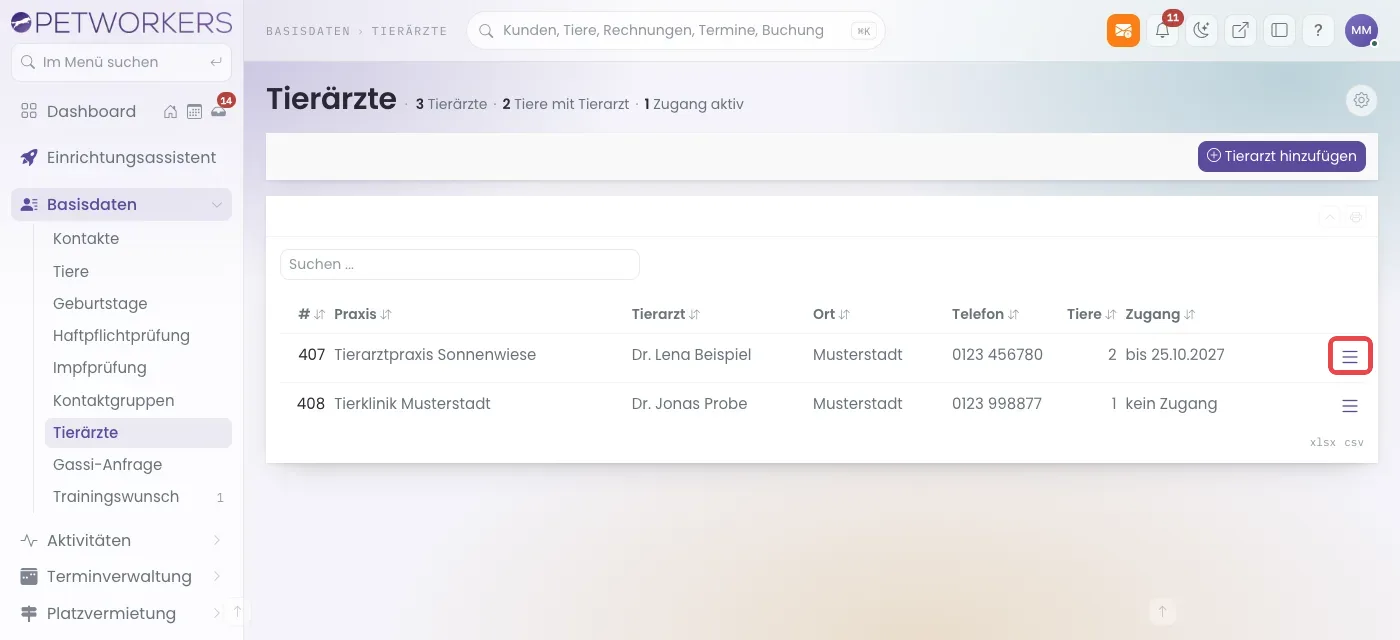Open the calendar icon next to Dashboard
Image resolution: width=1400 pixels, height=640 pixels.
(194, 112)
